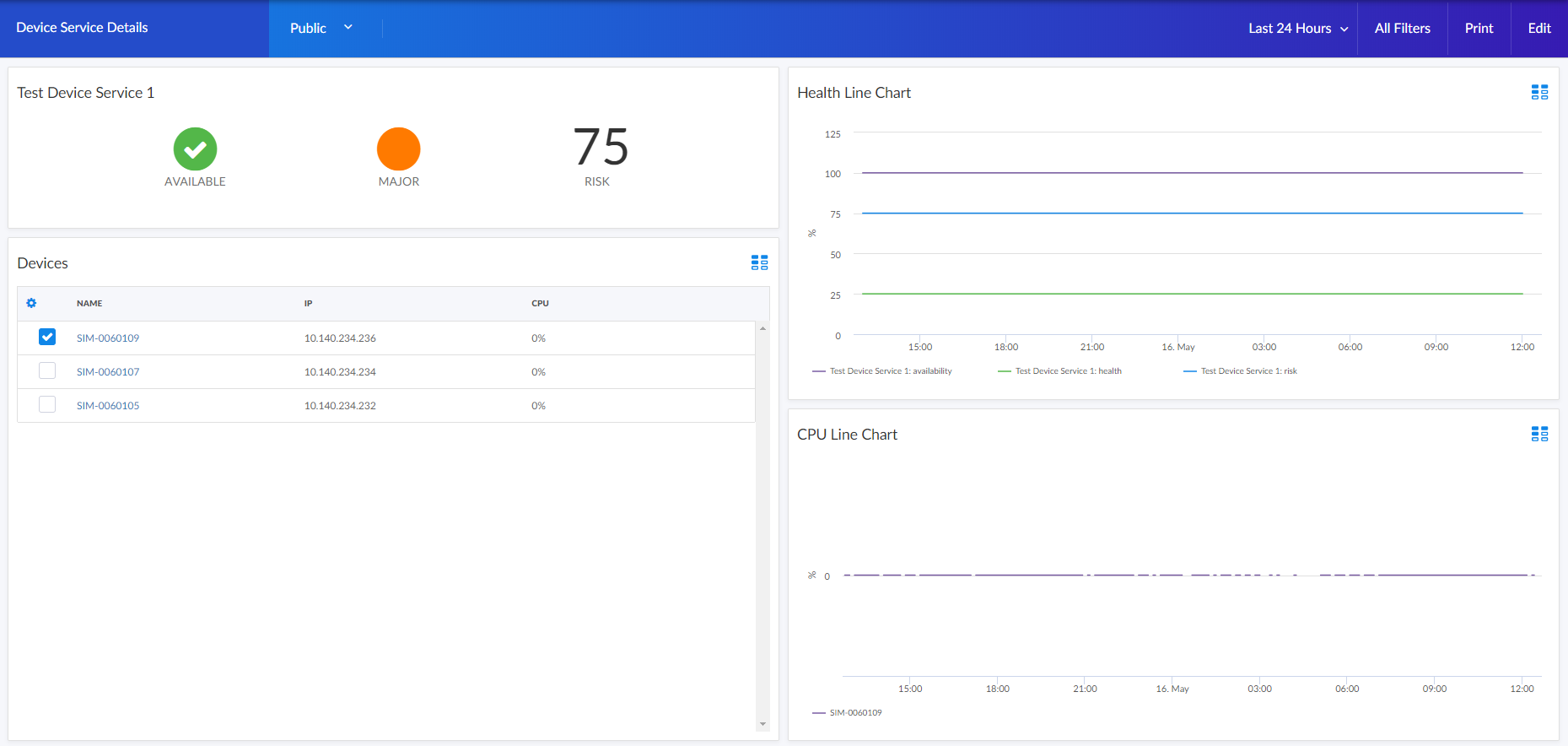This screenshot has width=1568, height=746.
Task: Click the scroll down arrow in Devices table
Action: tap(762, 724)
